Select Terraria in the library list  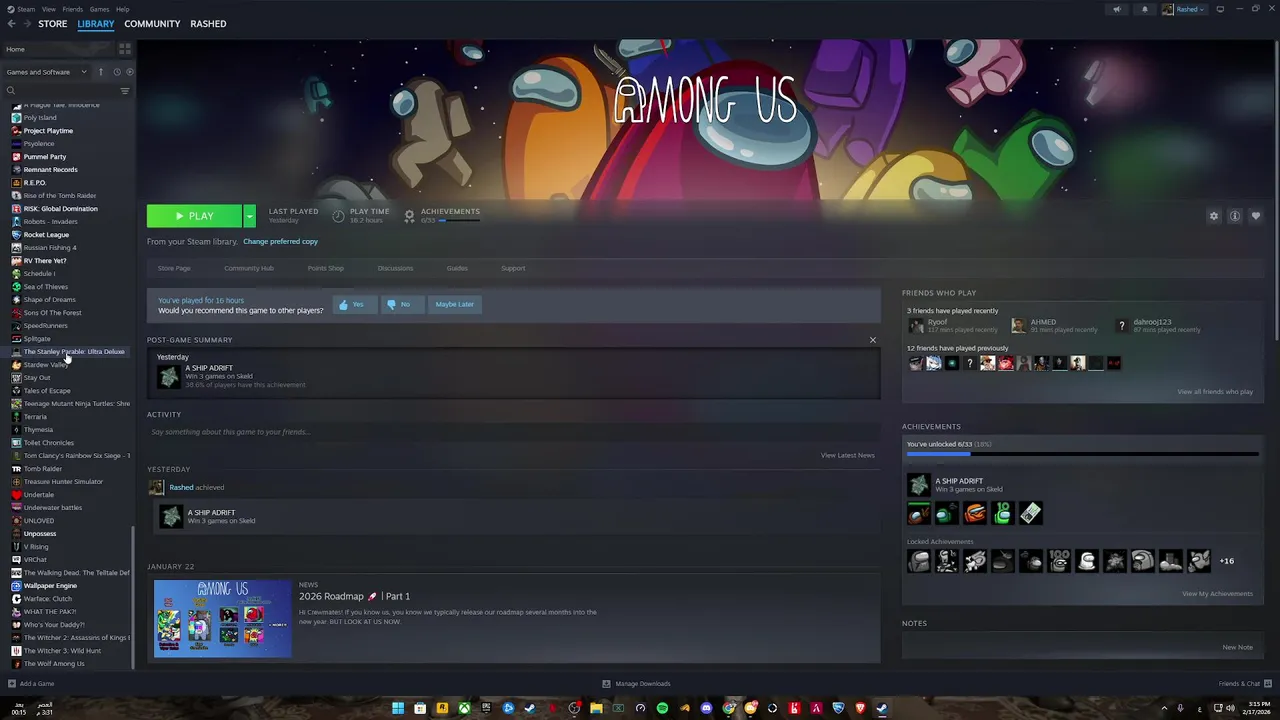35,417
